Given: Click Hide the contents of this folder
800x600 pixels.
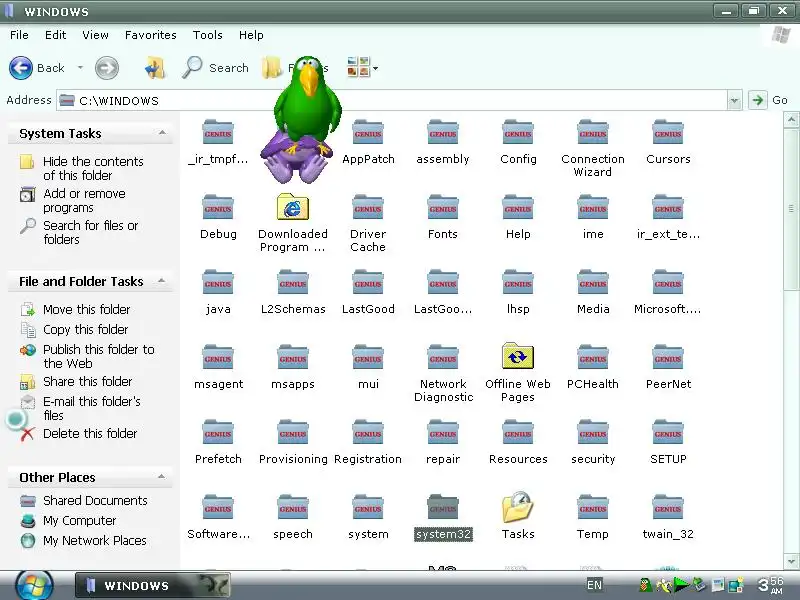Looking at the screenshot, I should (93, 168).
